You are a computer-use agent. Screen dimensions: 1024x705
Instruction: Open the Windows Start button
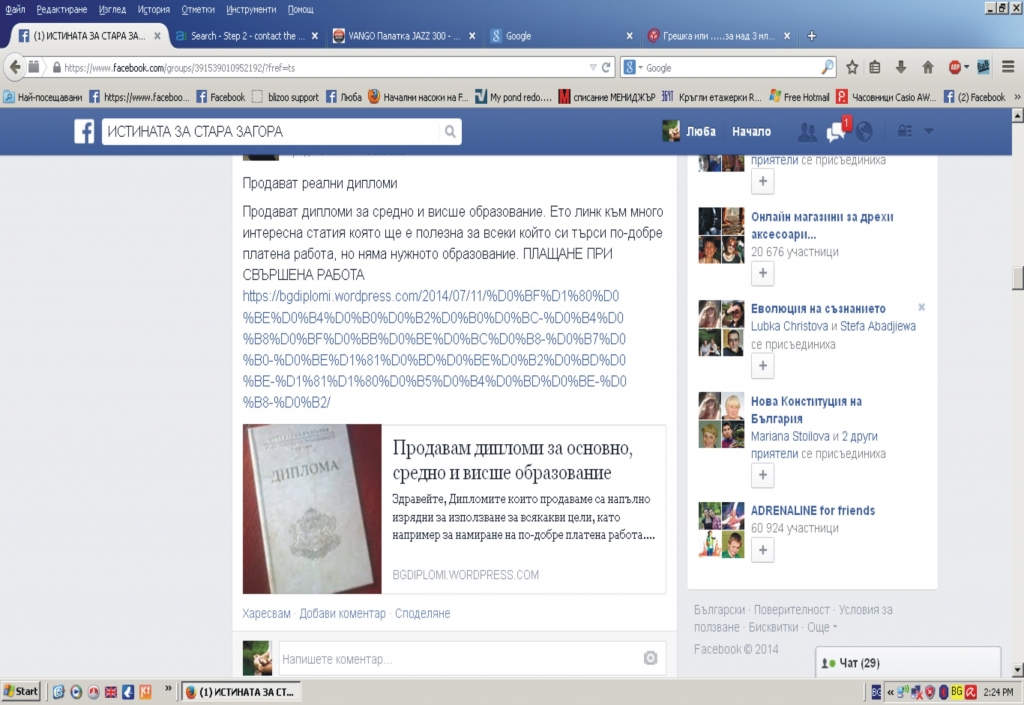(x=21, y=691)
